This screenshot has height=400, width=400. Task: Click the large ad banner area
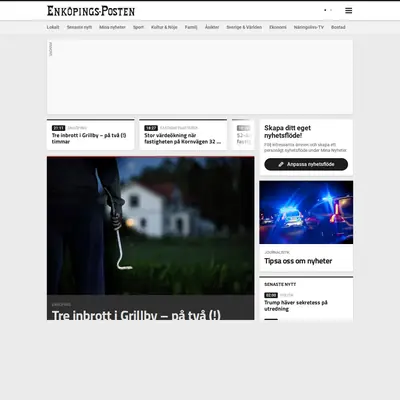pyautogui.click(x=200, y=77)
